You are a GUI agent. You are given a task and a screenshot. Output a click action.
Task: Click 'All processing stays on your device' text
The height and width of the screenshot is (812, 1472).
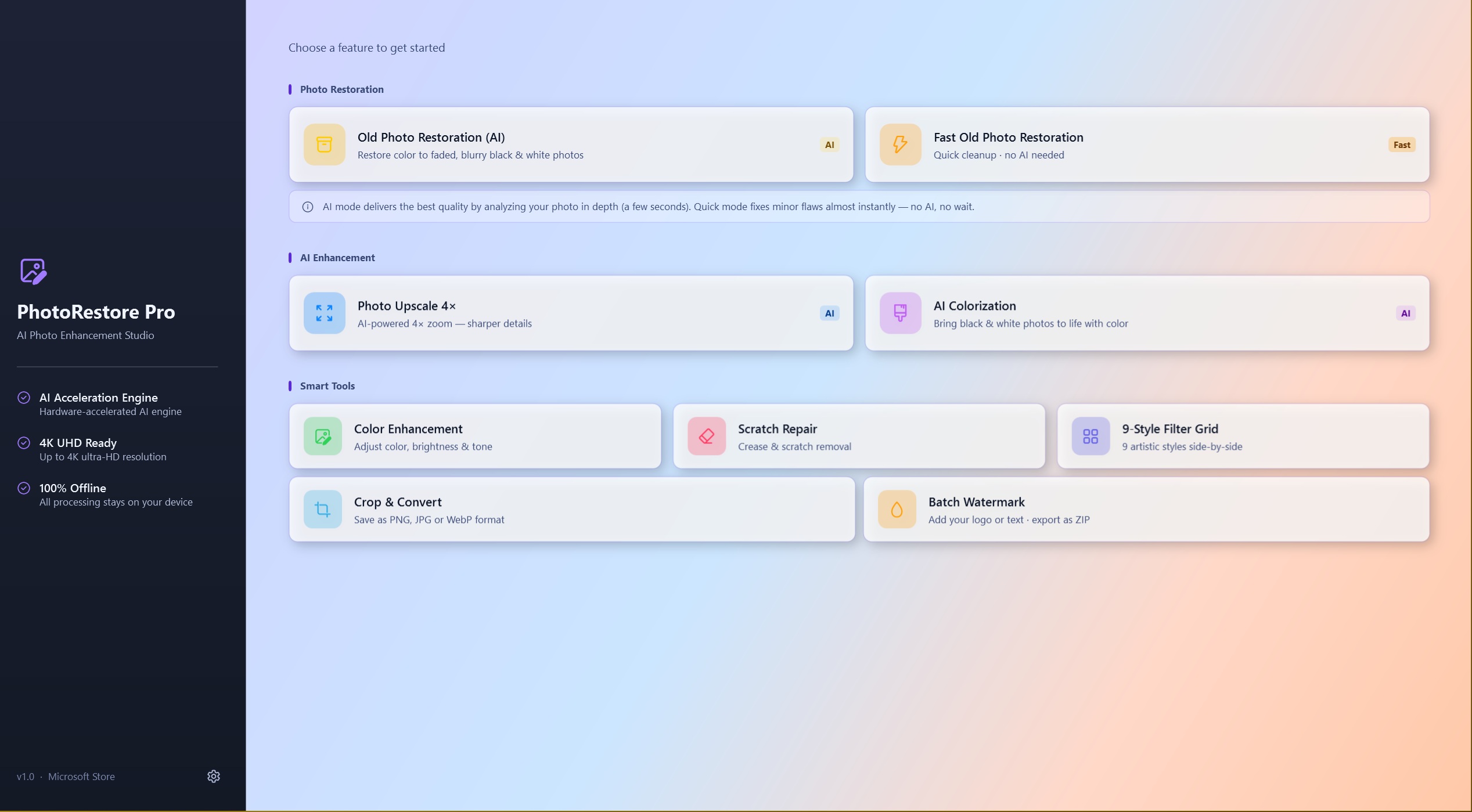116,502
